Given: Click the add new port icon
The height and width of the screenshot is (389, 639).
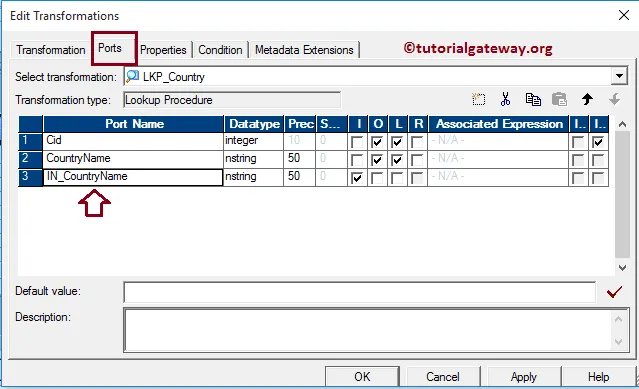Looking at the screenshot, I should click(478, 99).
